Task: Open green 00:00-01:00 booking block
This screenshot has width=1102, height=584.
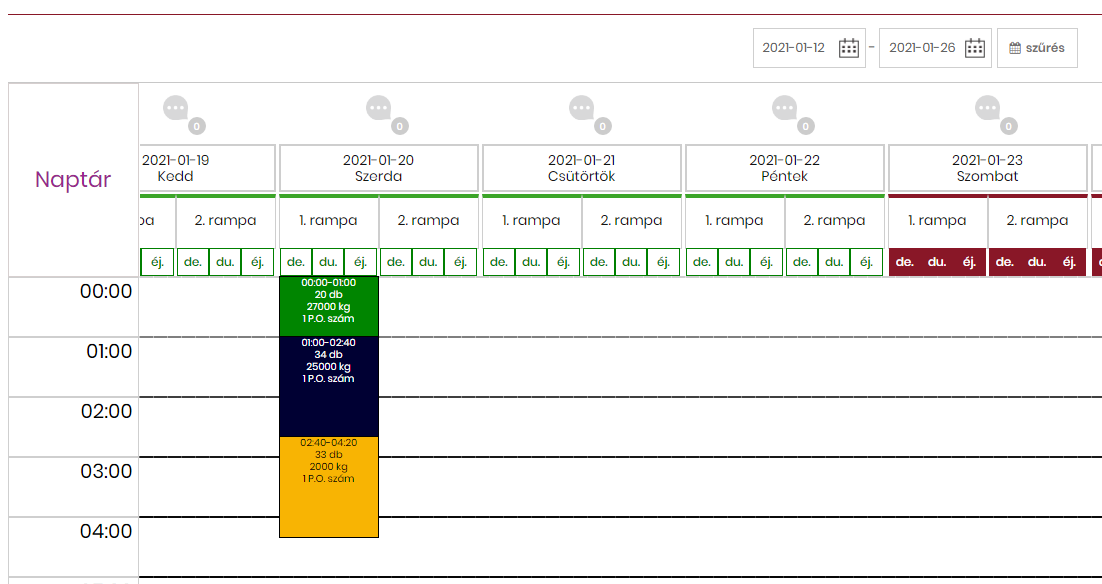Action: [328, 306]
